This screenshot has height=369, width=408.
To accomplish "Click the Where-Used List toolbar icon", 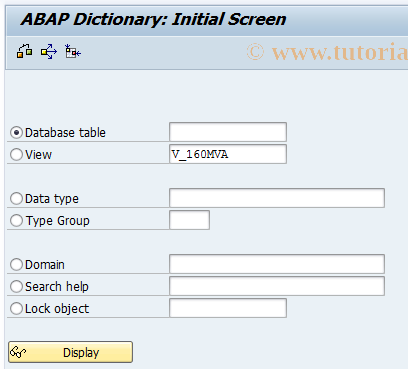I will [49, 52].
